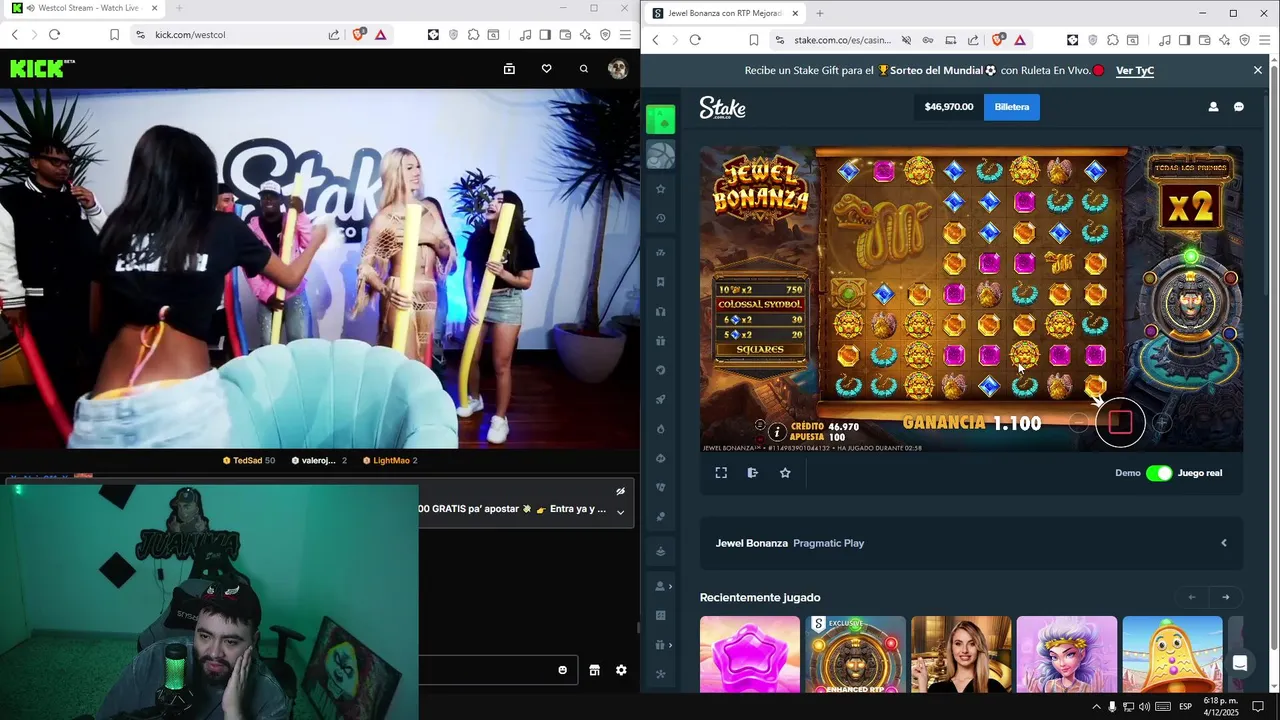Open Kick chat settings gear

pos(621,670)
